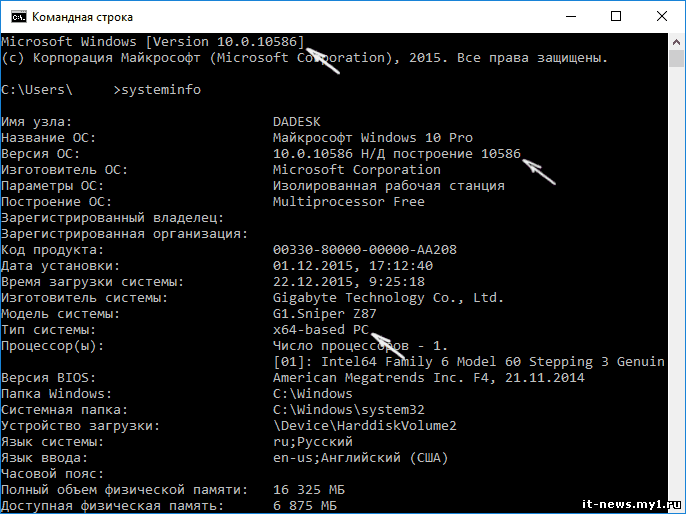Click total memory value "16 325 МБ"
This screenshot has width=686, height=514.
tap(309, 490)
